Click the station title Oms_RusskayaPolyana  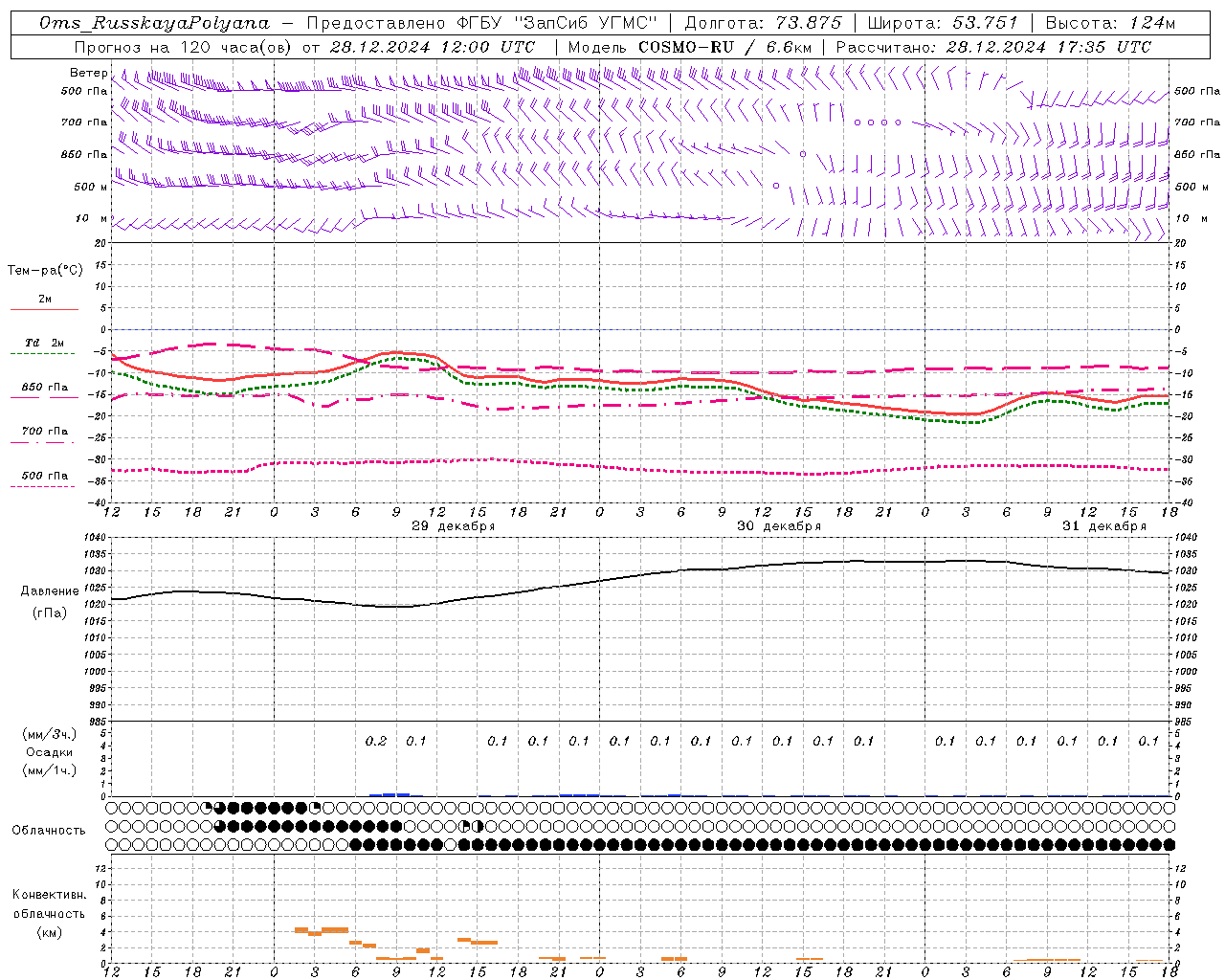[155, 23]
